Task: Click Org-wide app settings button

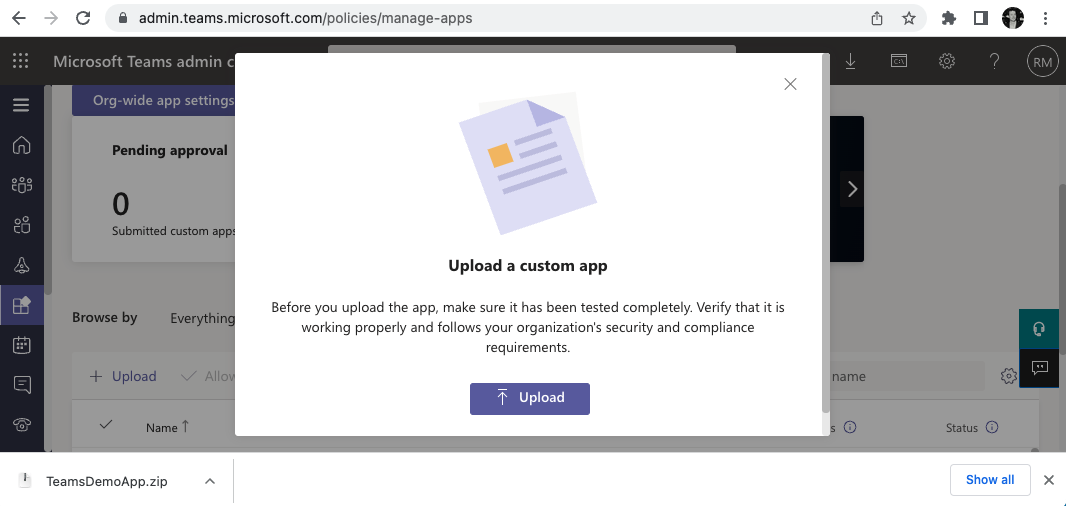Action: (154, 101)
